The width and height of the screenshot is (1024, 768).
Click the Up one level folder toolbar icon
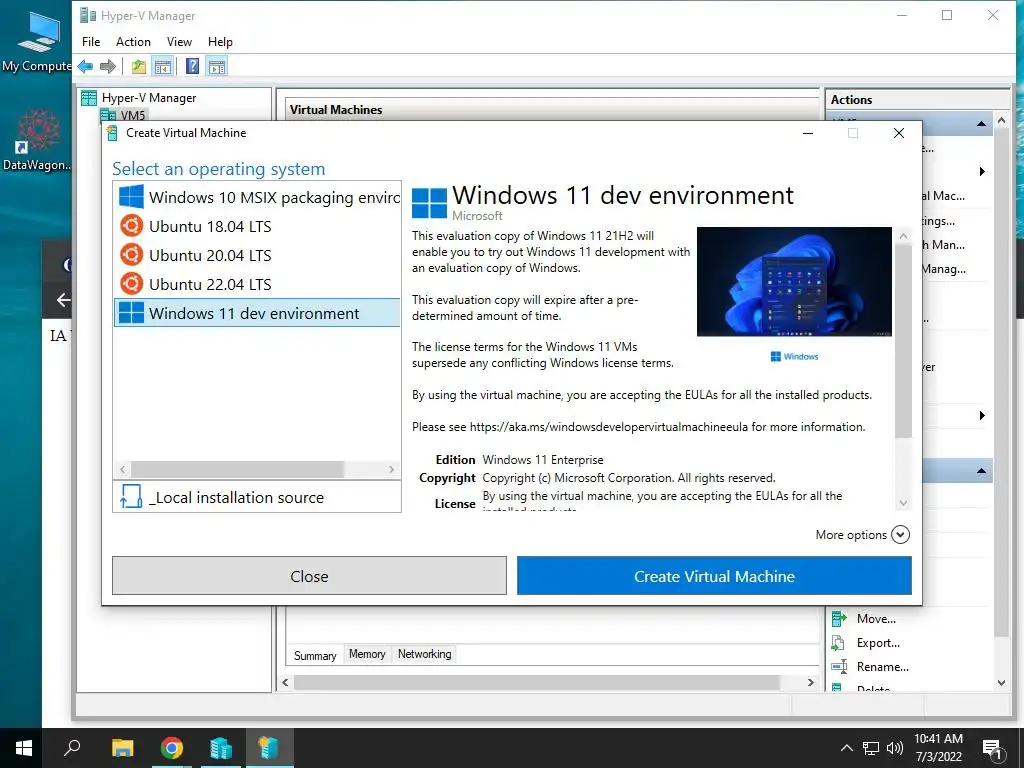138,66
